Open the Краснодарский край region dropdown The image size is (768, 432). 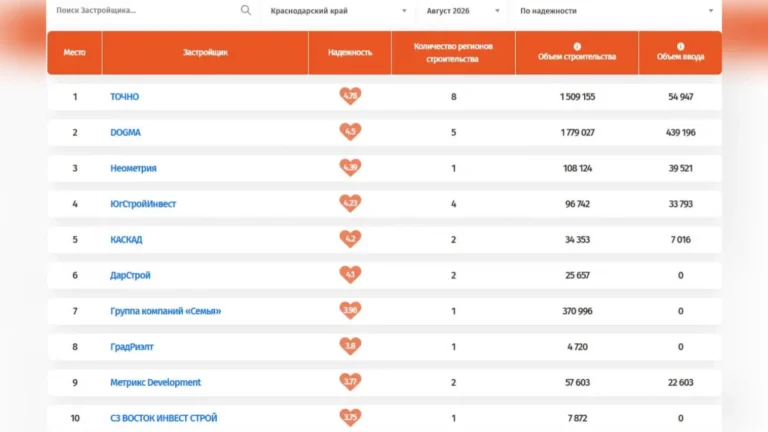tap(338, 11)
